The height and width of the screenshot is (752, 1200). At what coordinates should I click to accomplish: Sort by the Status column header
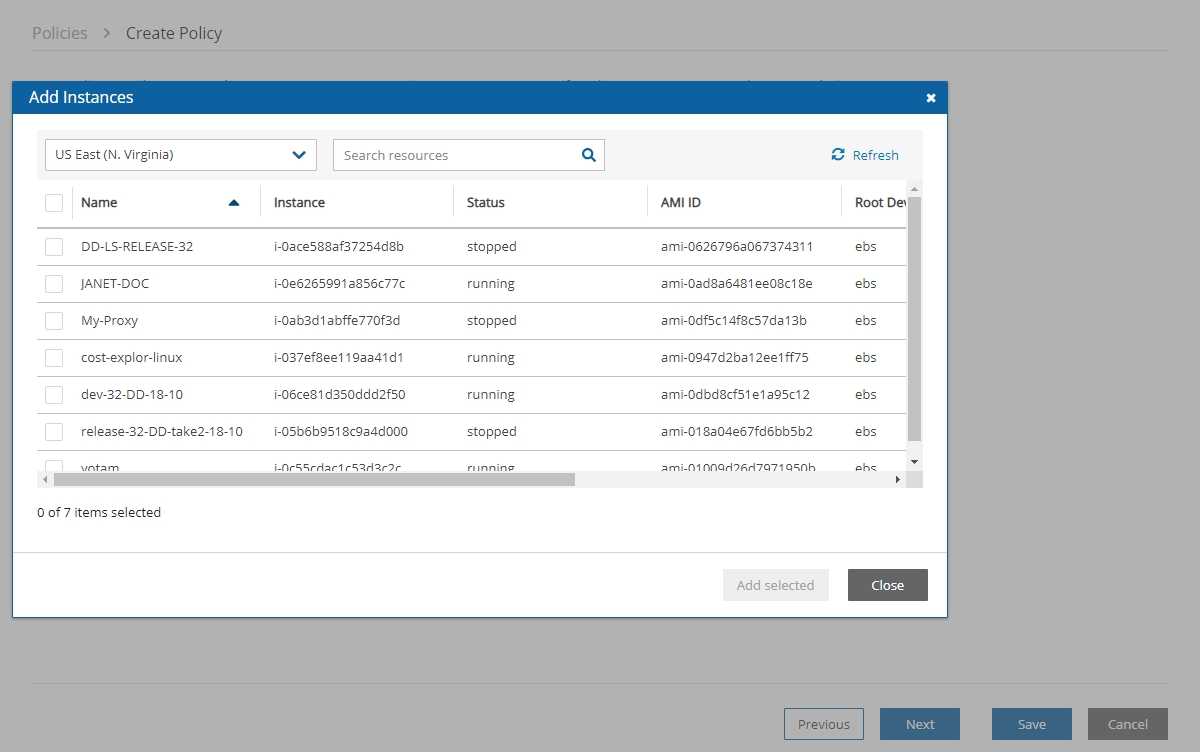[486, 203]
